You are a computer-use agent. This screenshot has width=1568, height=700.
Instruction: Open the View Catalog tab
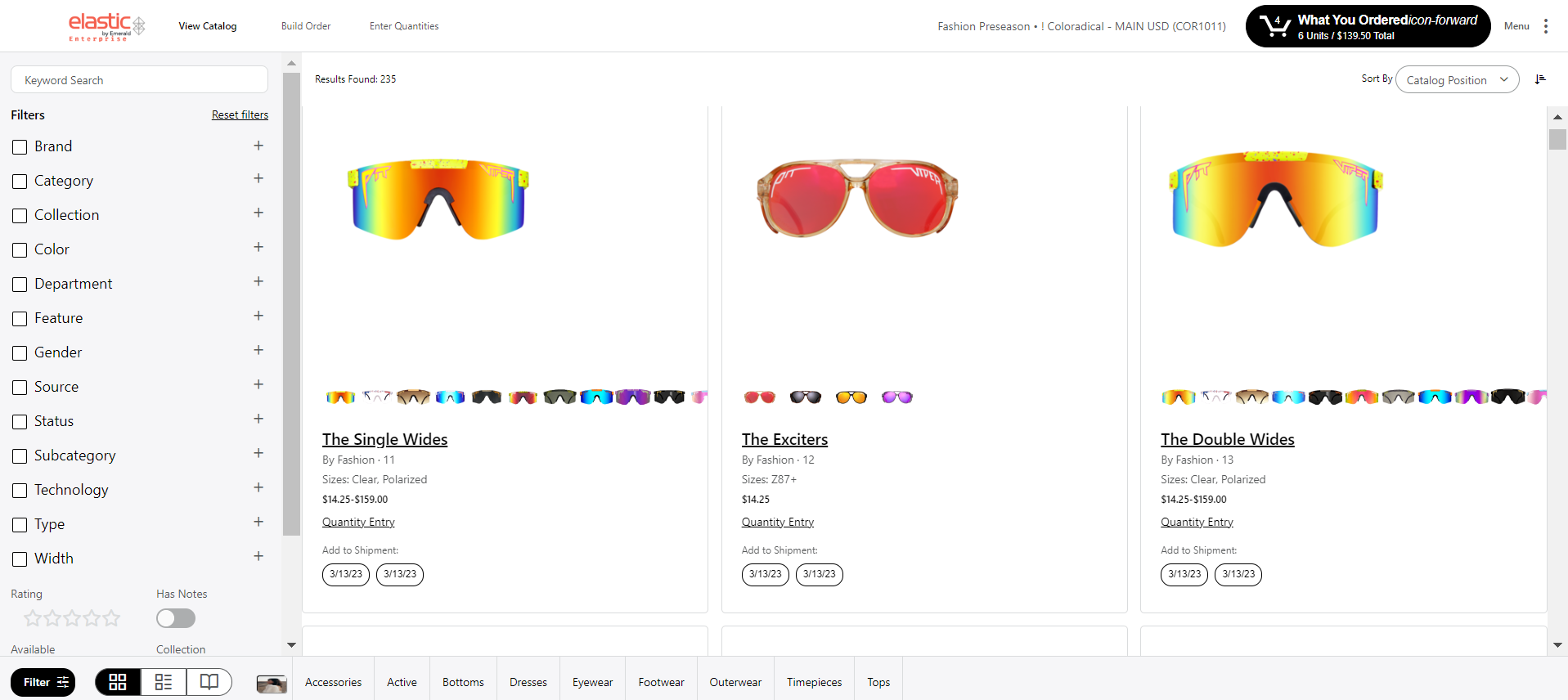point(208,26)
